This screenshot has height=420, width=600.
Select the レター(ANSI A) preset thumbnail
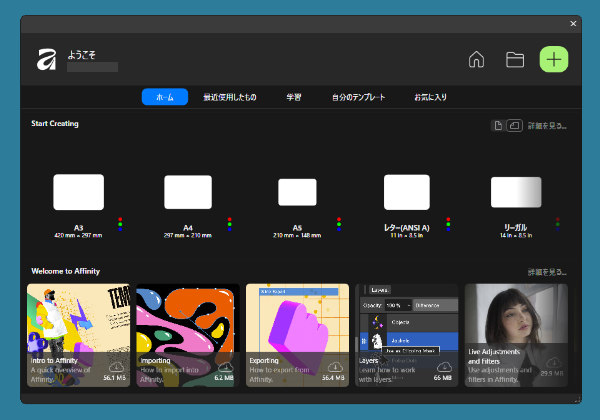407,192
